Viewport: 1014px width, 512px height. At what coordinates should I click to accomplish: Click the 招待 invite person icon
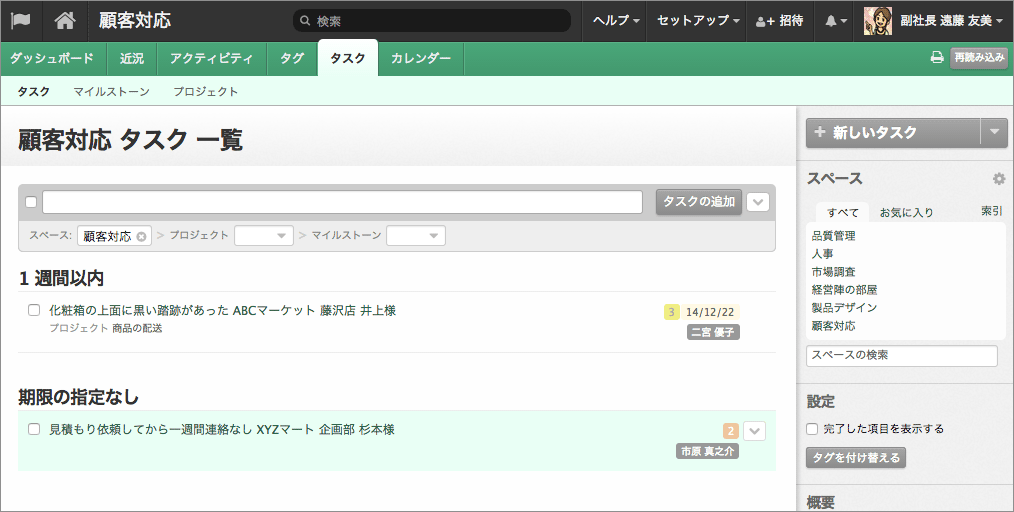[x=765, y=21]
